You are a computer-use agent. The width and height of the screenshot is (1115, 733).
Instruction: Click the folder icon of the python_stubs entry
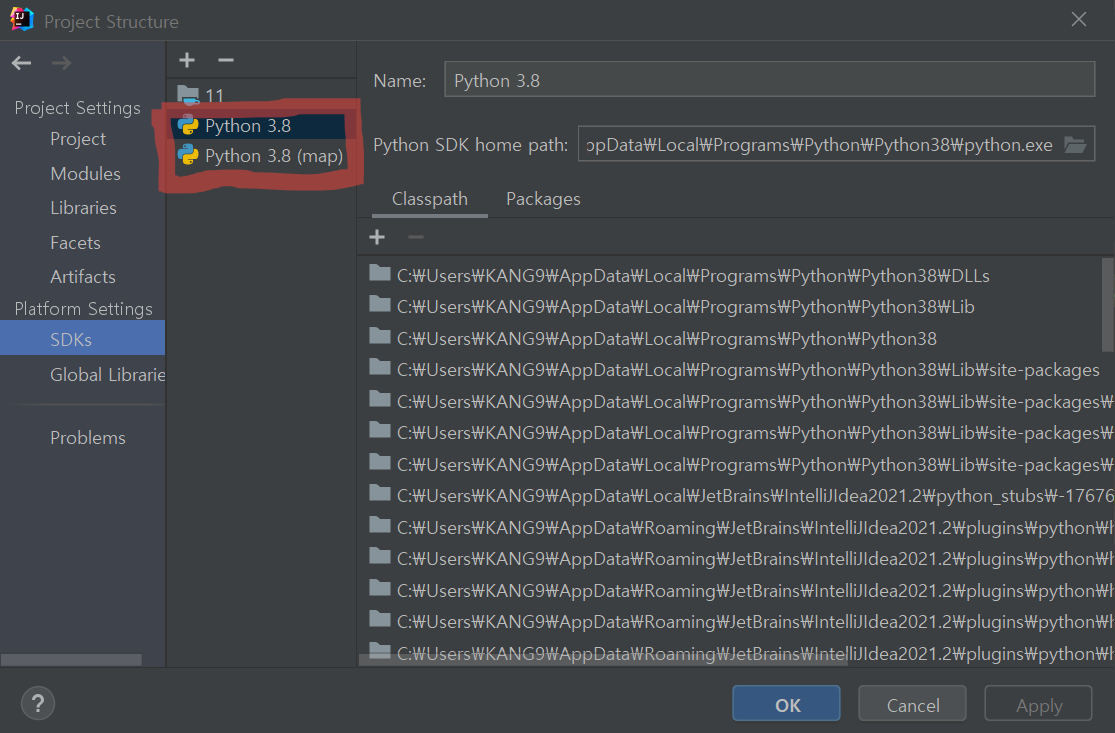coord(380,493)
